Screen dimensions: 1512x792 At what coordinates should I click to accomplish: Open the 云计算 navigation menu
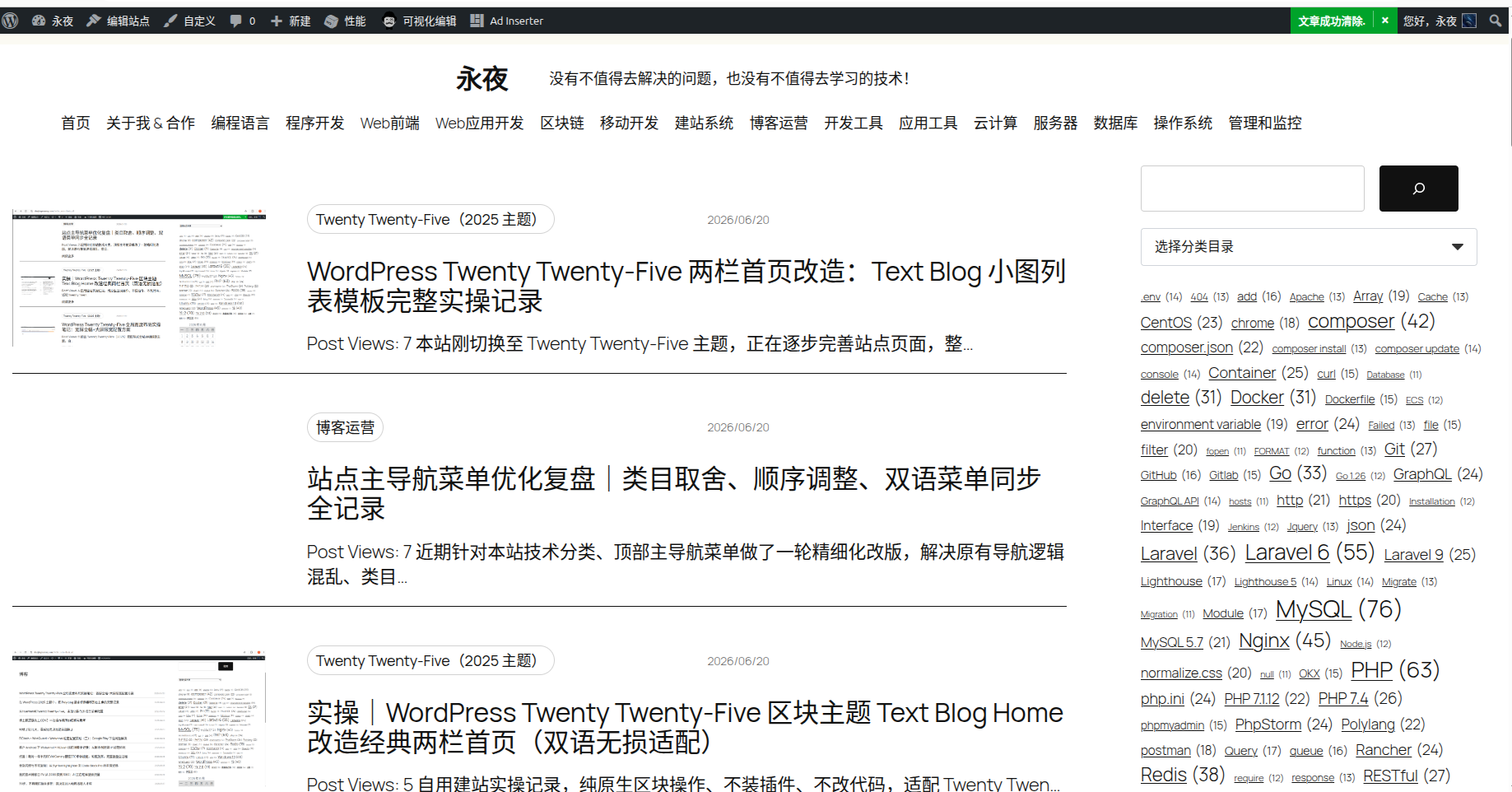coord(996,123)
